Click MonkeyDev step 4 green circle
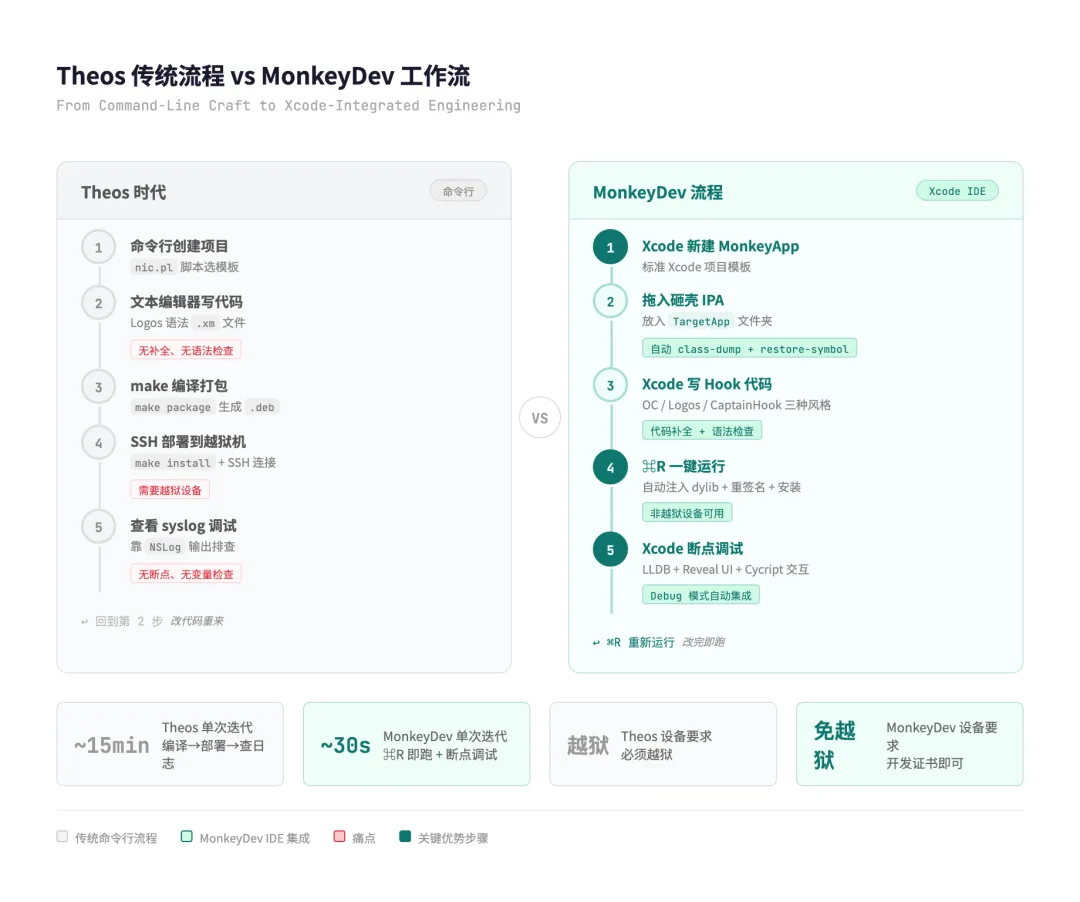Viewport: 1080px width, 902px height. click(610, 468)
